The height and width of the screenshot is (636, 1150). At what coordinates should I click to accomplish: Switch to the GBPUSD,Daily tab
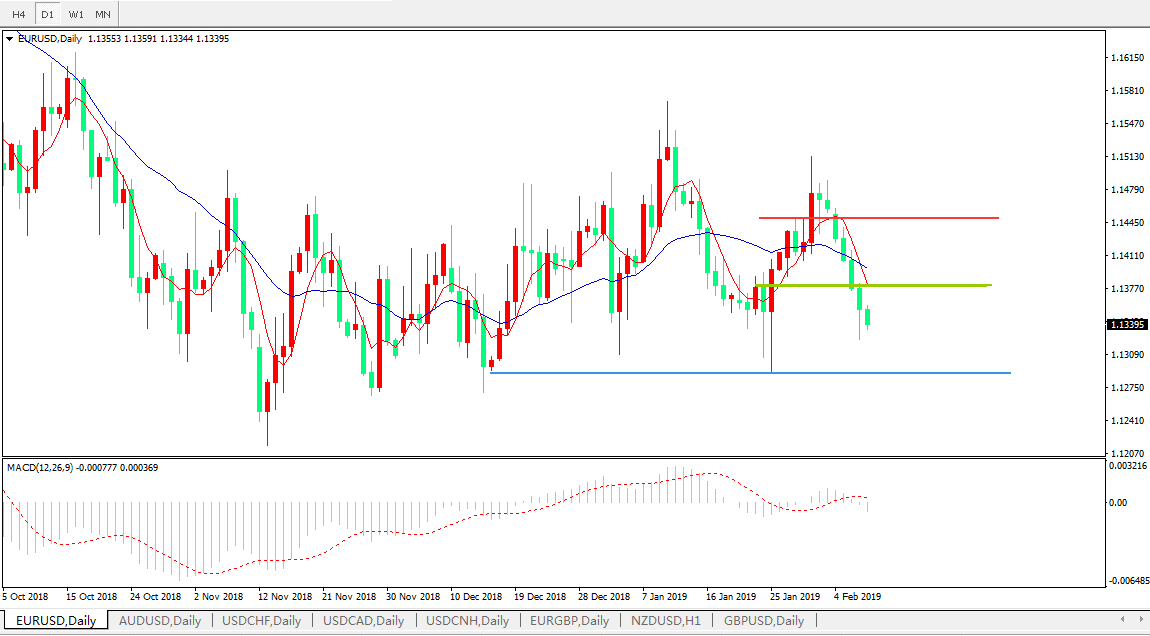pos(763,621)
